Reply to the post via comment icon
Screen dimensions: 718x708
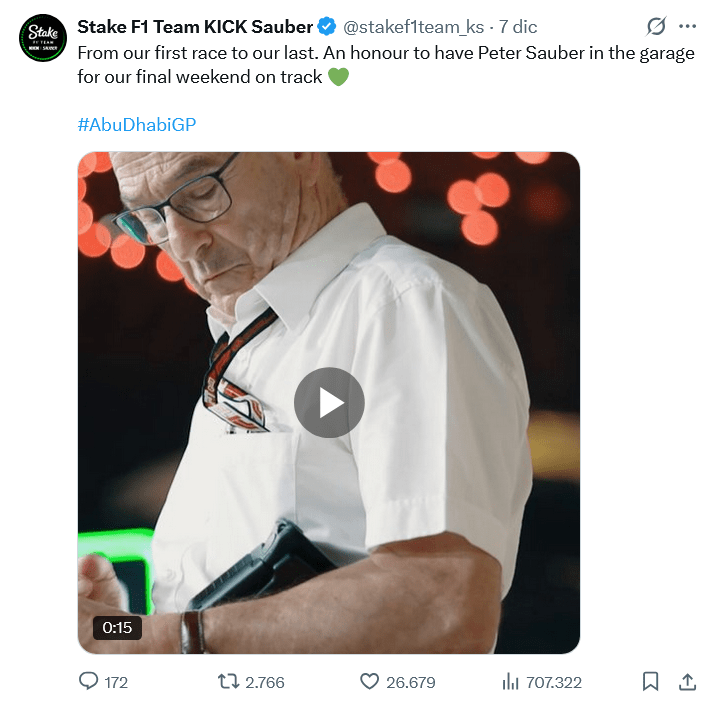[x=89, y=682]
